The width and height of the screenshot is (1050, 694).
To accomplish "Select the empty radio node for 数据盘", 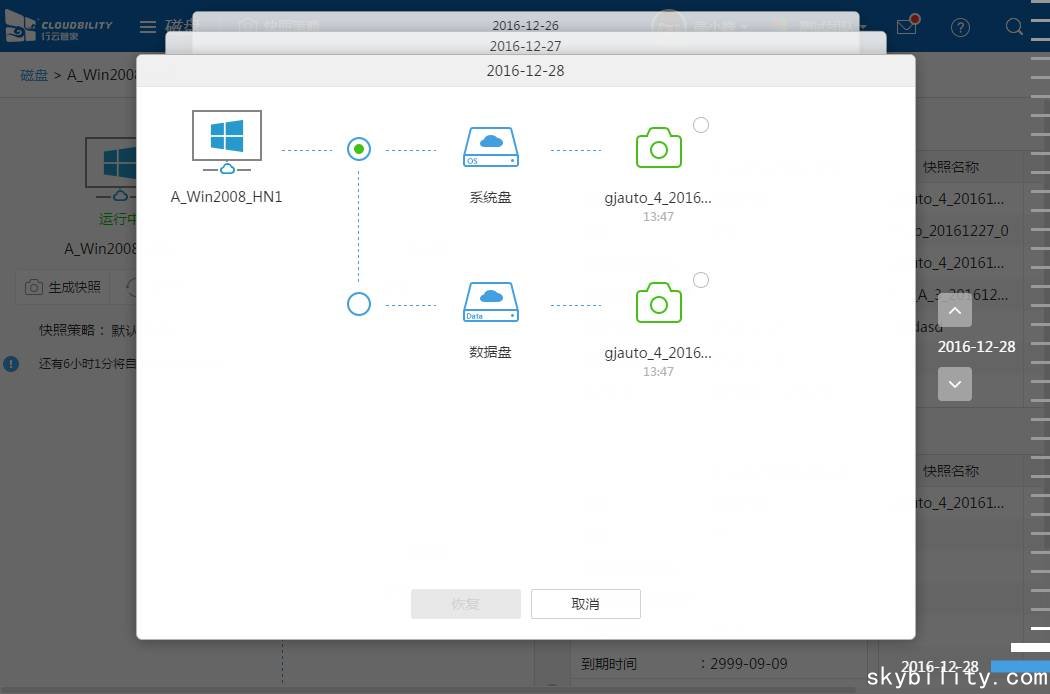I will (359, 304).
